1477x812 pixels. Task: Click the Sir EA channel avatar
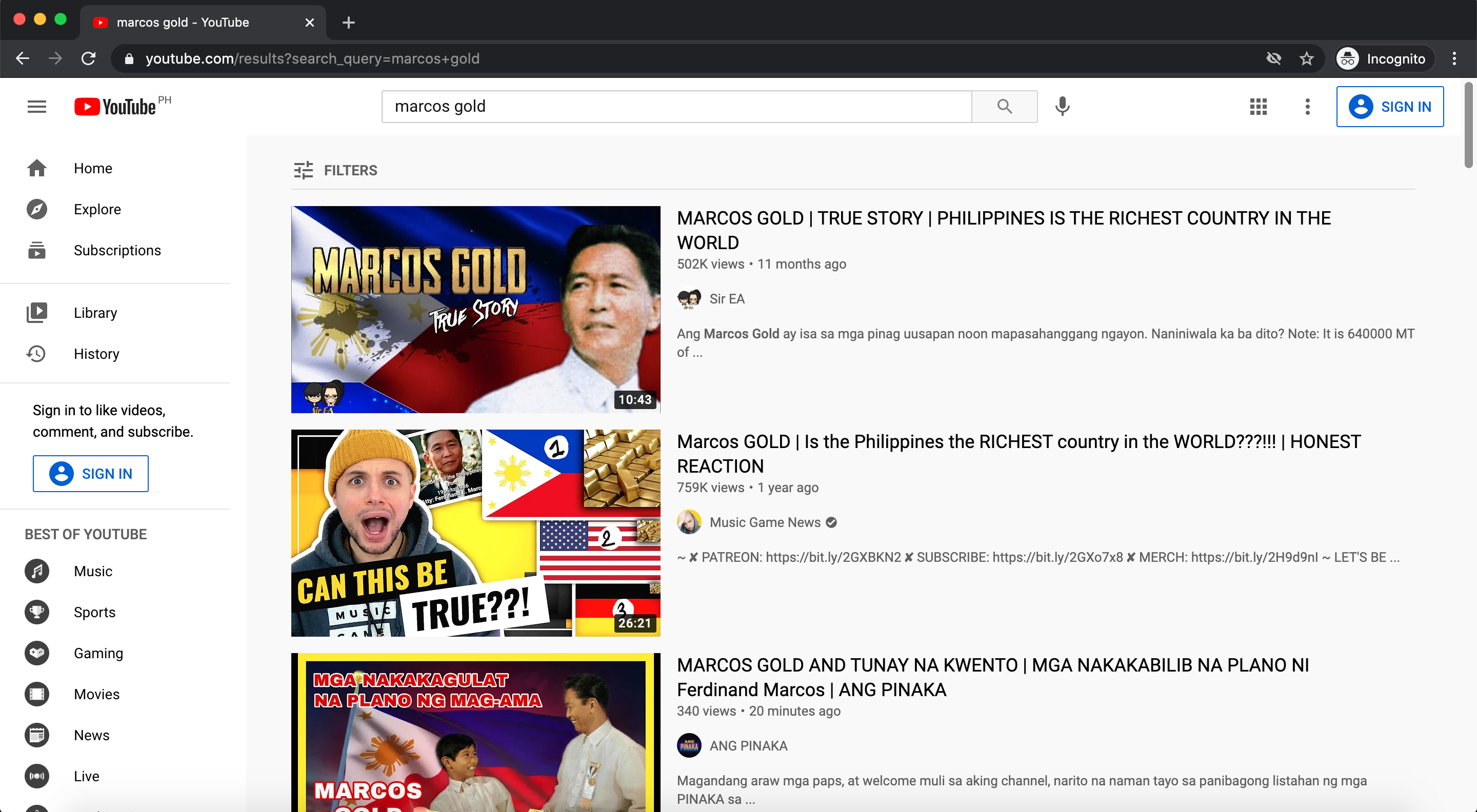point(689,298)
